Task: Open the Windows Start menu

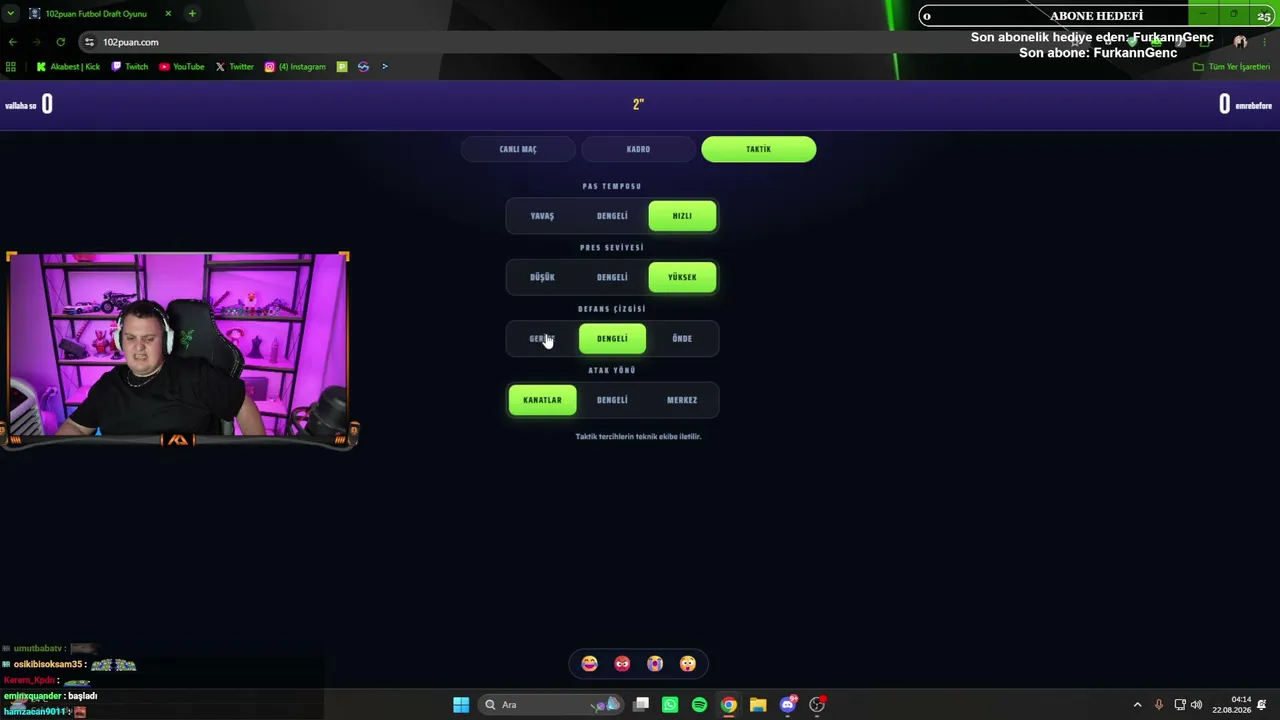Action: pos(461,705)
